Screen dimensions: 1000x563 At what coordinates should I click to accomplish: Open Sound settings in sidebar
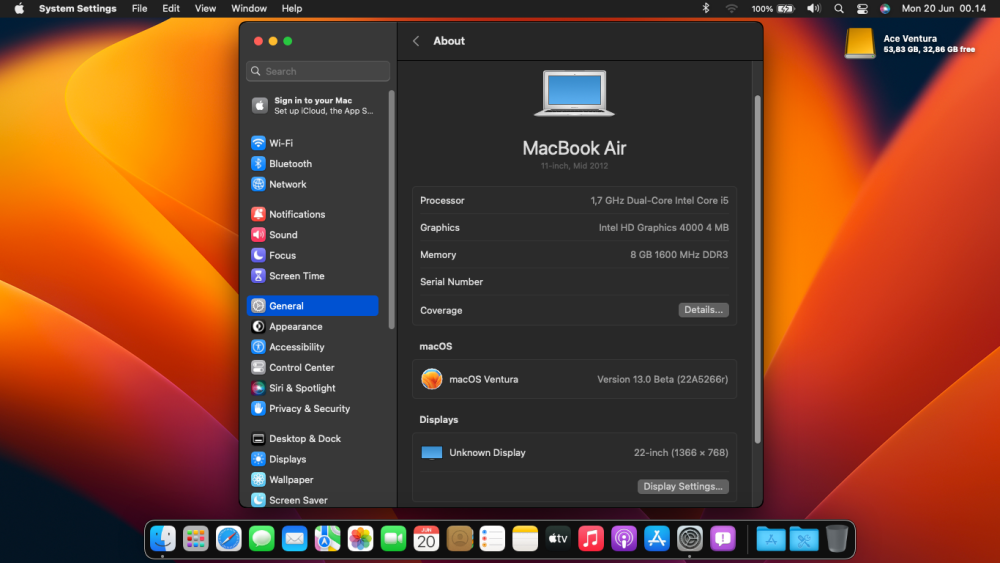tap(312, 235)
